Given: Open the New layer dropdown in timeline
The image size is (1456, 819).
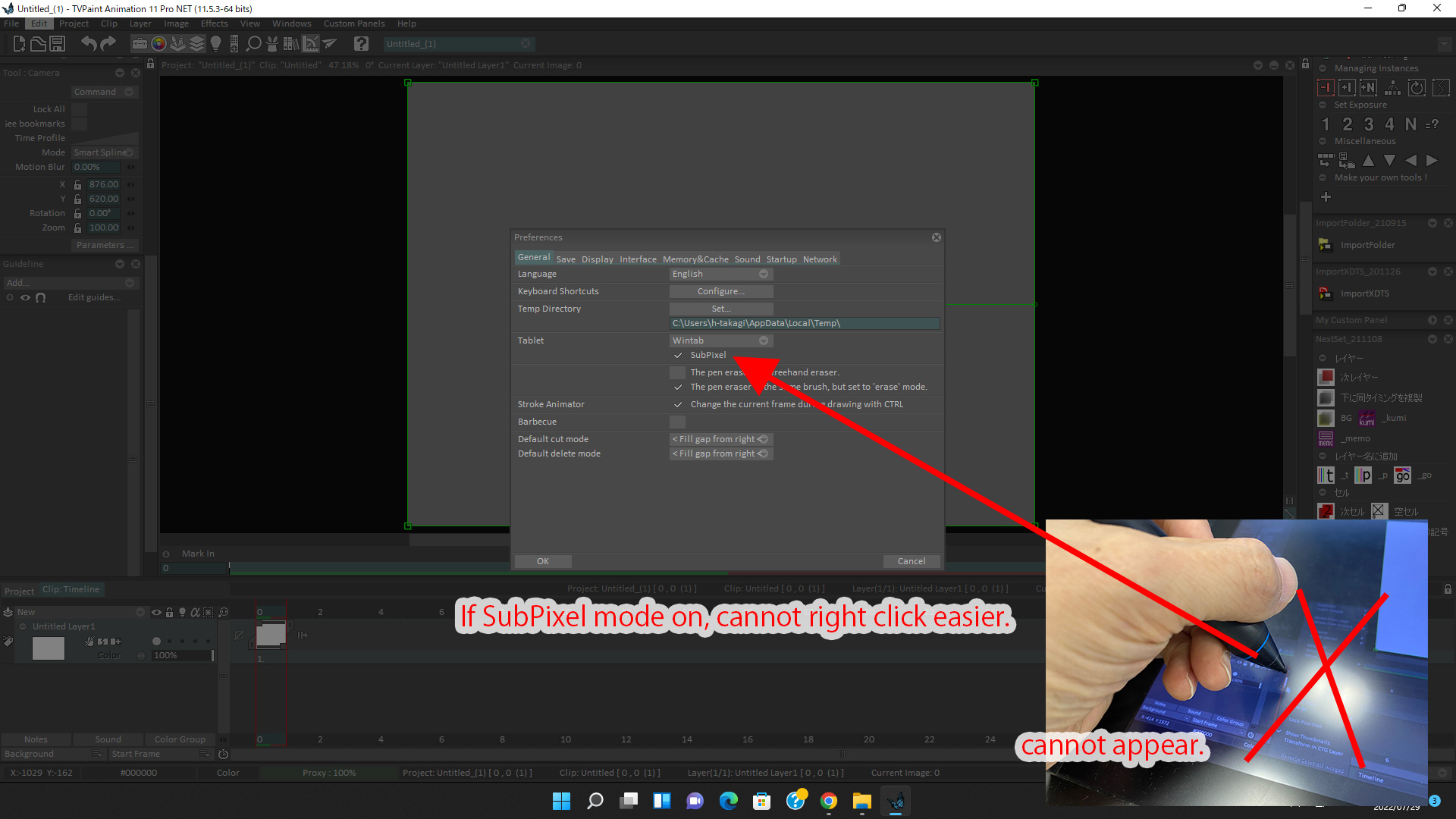Looking at the screenshot, I should tap(80, 613).
